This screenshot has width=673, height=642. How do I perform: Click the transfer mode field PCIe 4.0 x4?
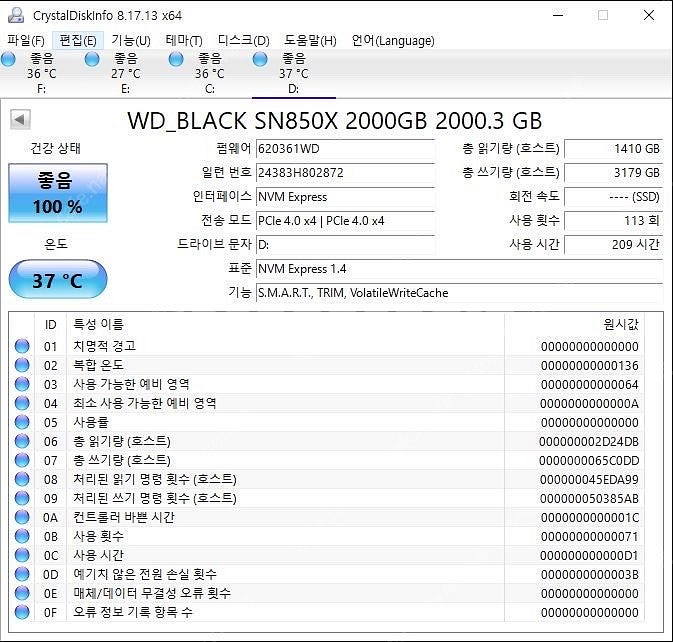[345, 221]
